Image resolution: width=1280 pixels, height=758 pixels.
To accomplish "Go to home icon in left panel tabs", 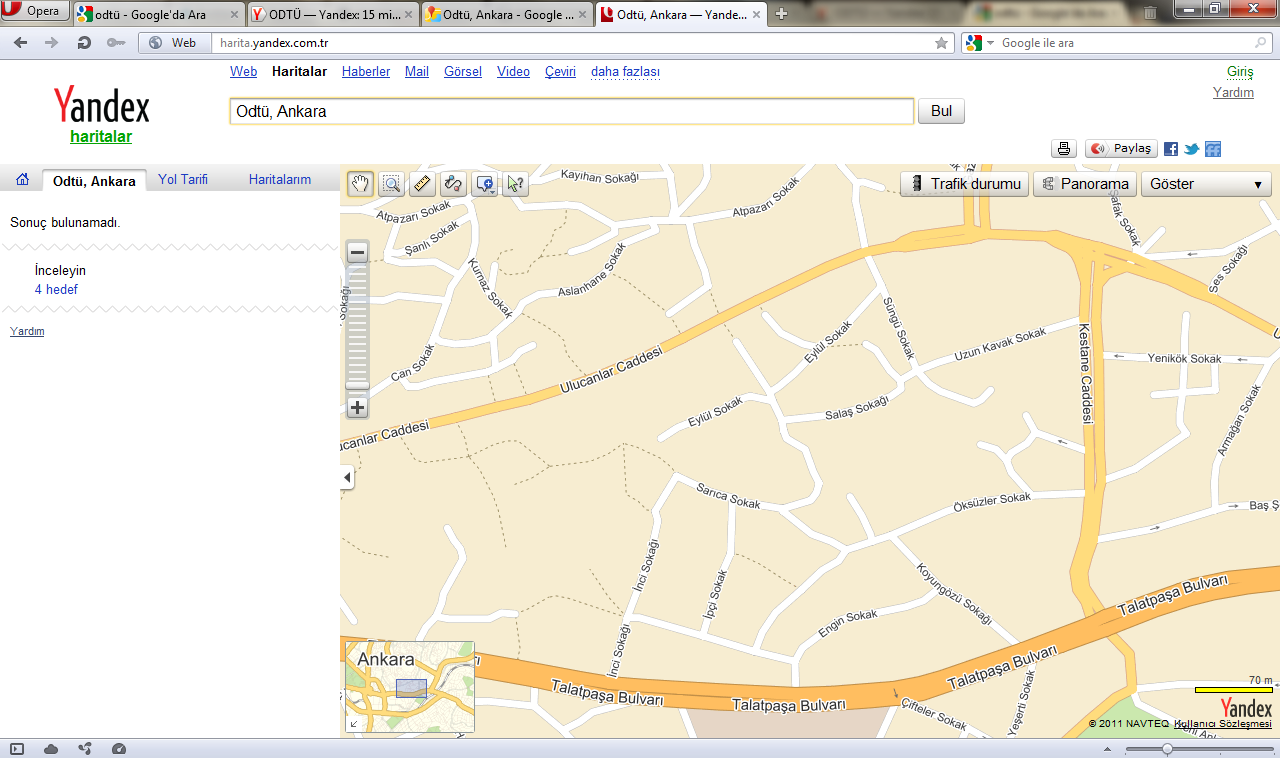I will pyautogui.click(x=22, y=180).
